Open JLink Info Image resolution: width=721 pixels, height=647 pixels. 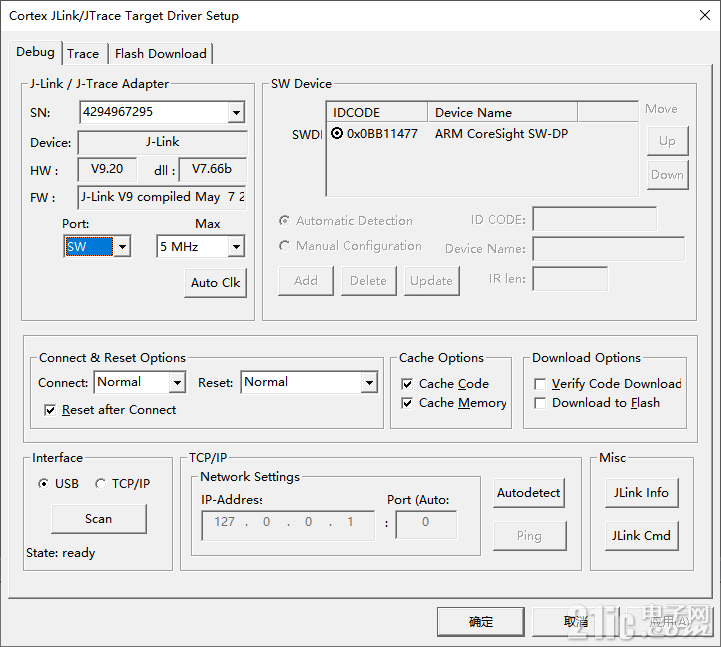point(641,493)
